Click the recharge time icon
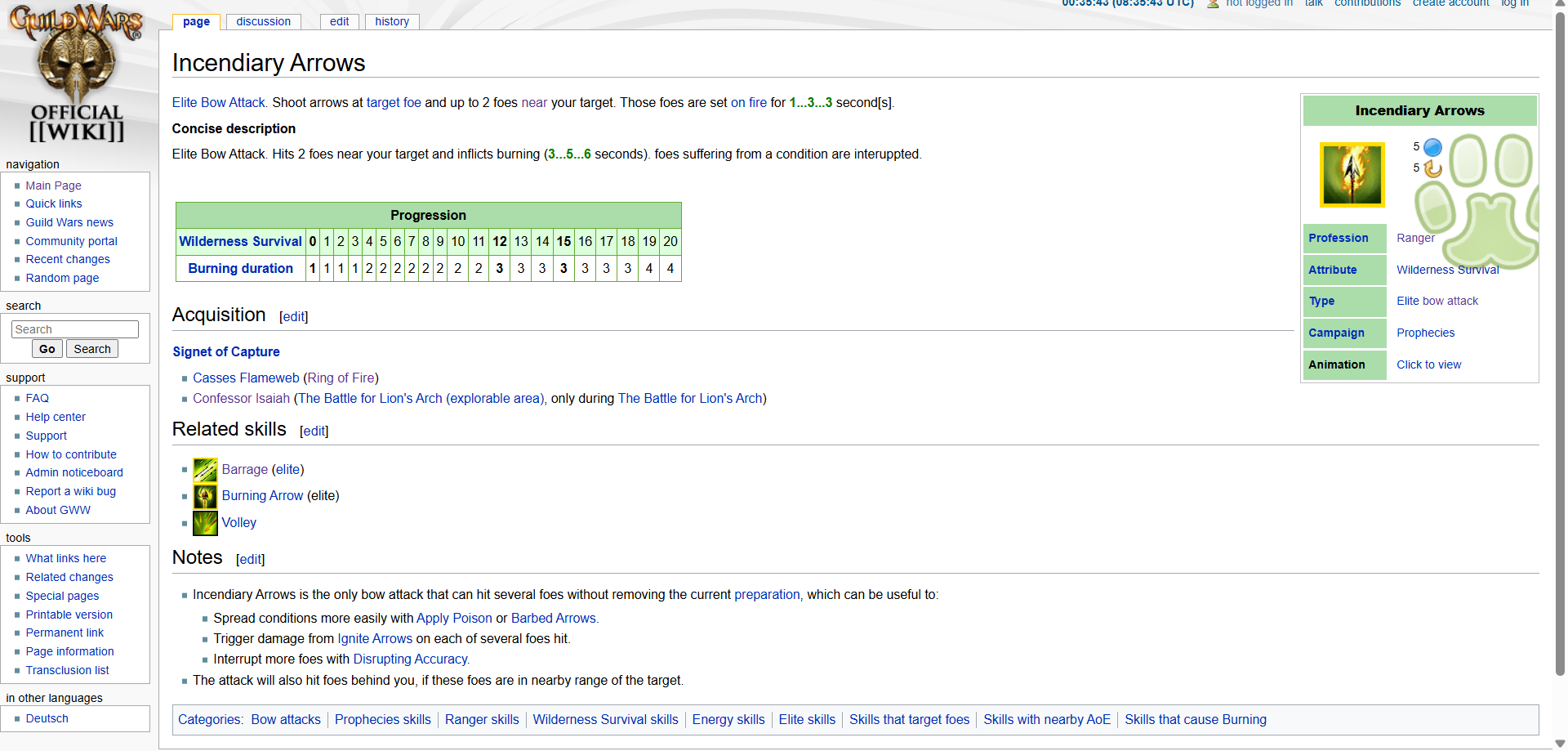Image resolution: width=1568 pixels, height=751 pixels. point(1432,168)
